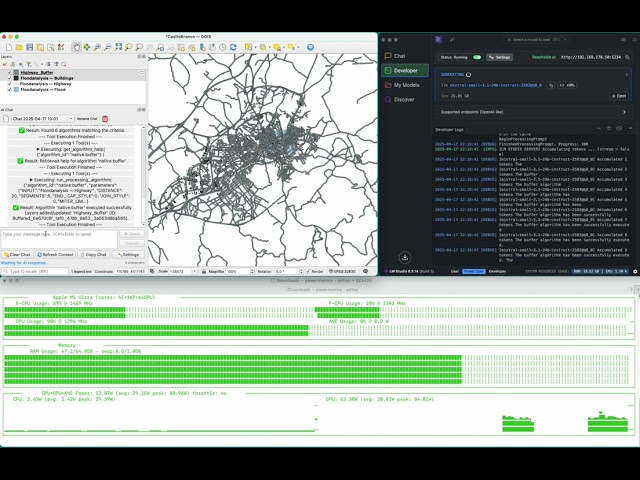Screen dimensions: 640x480
Task: Toggle visibility of Floodanalysis — Flood layer
Action: pos(9,89)
